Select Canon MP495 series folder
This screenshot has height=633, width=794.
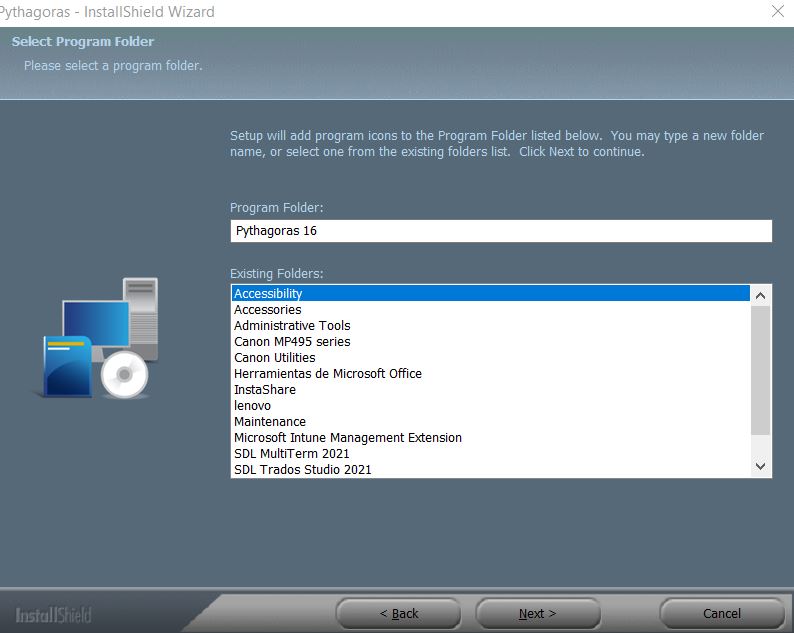[x=491, y=341]
